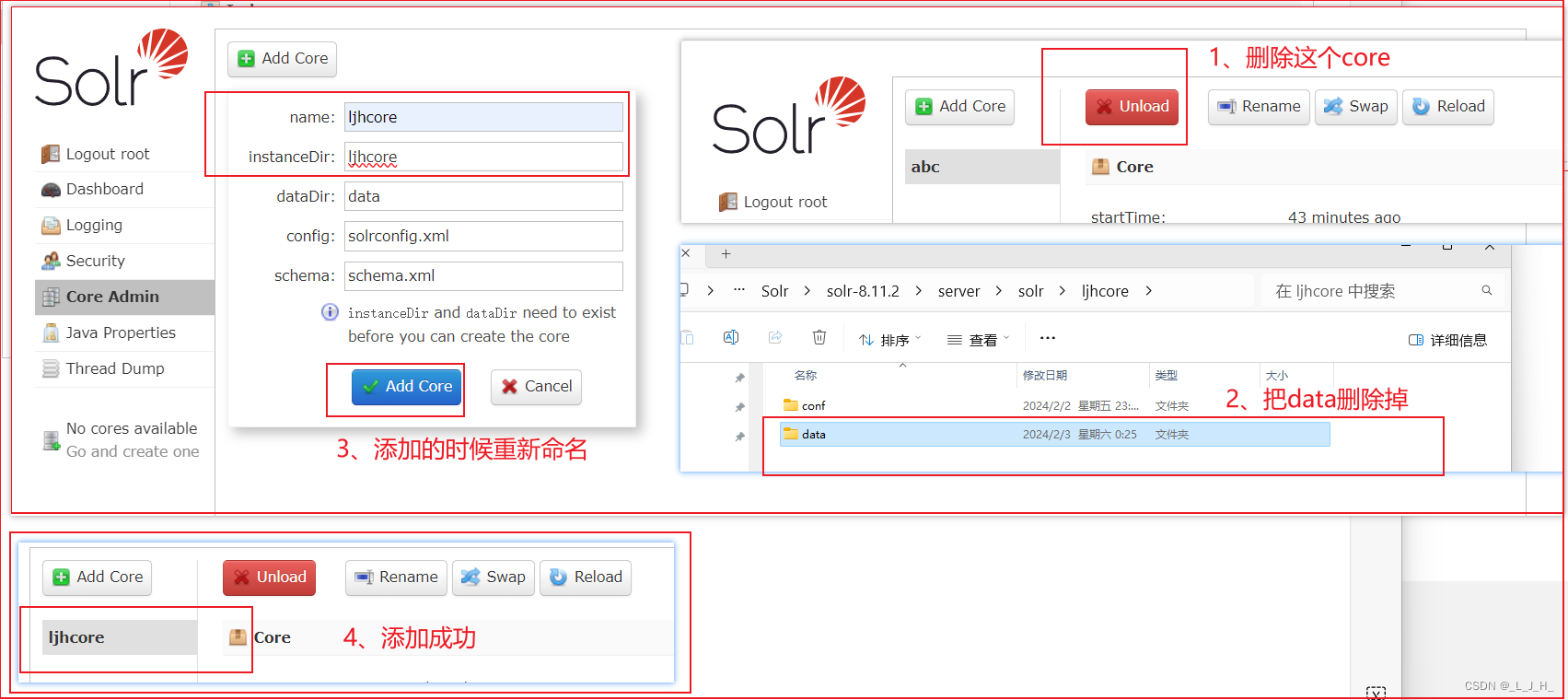
Task: Click the sort arrows icon beside 排序
Action: (866, 340)
